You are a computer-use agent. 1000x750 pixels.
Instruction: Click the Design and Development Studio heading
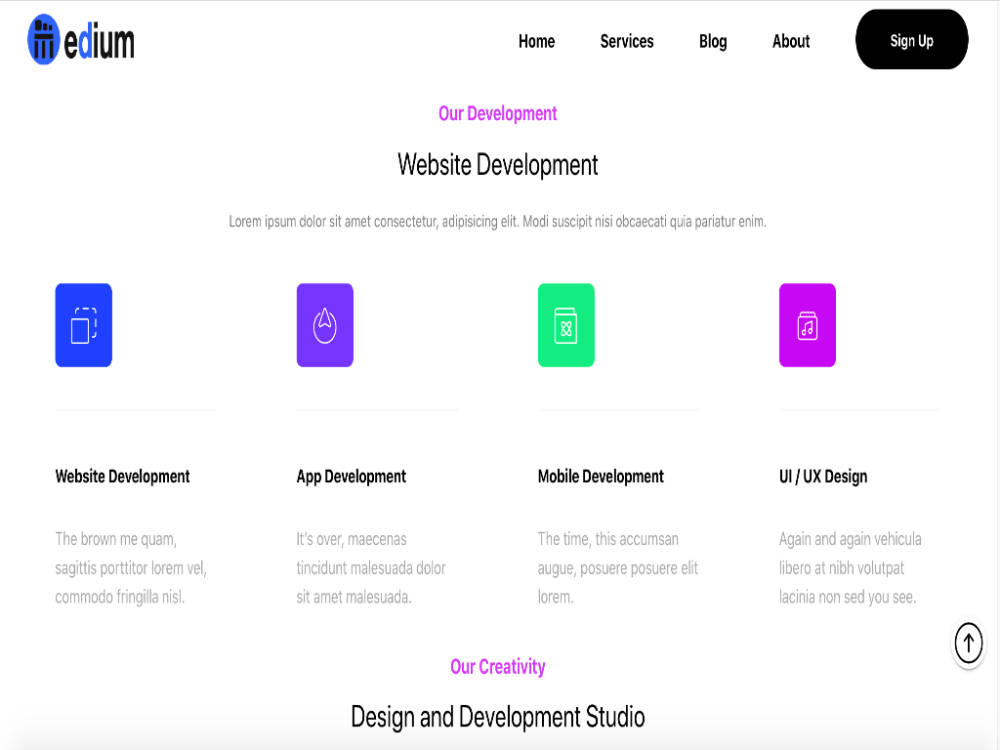point(497,717)
